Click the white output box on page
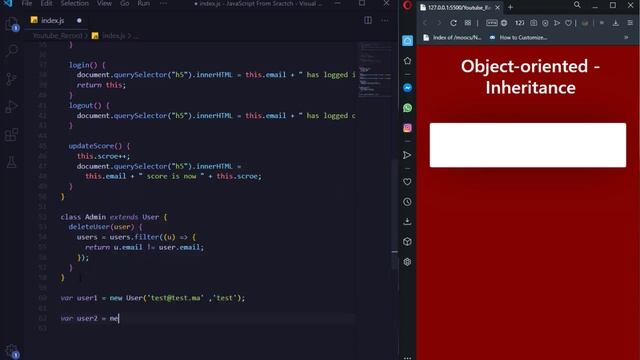 coord(528,145)
